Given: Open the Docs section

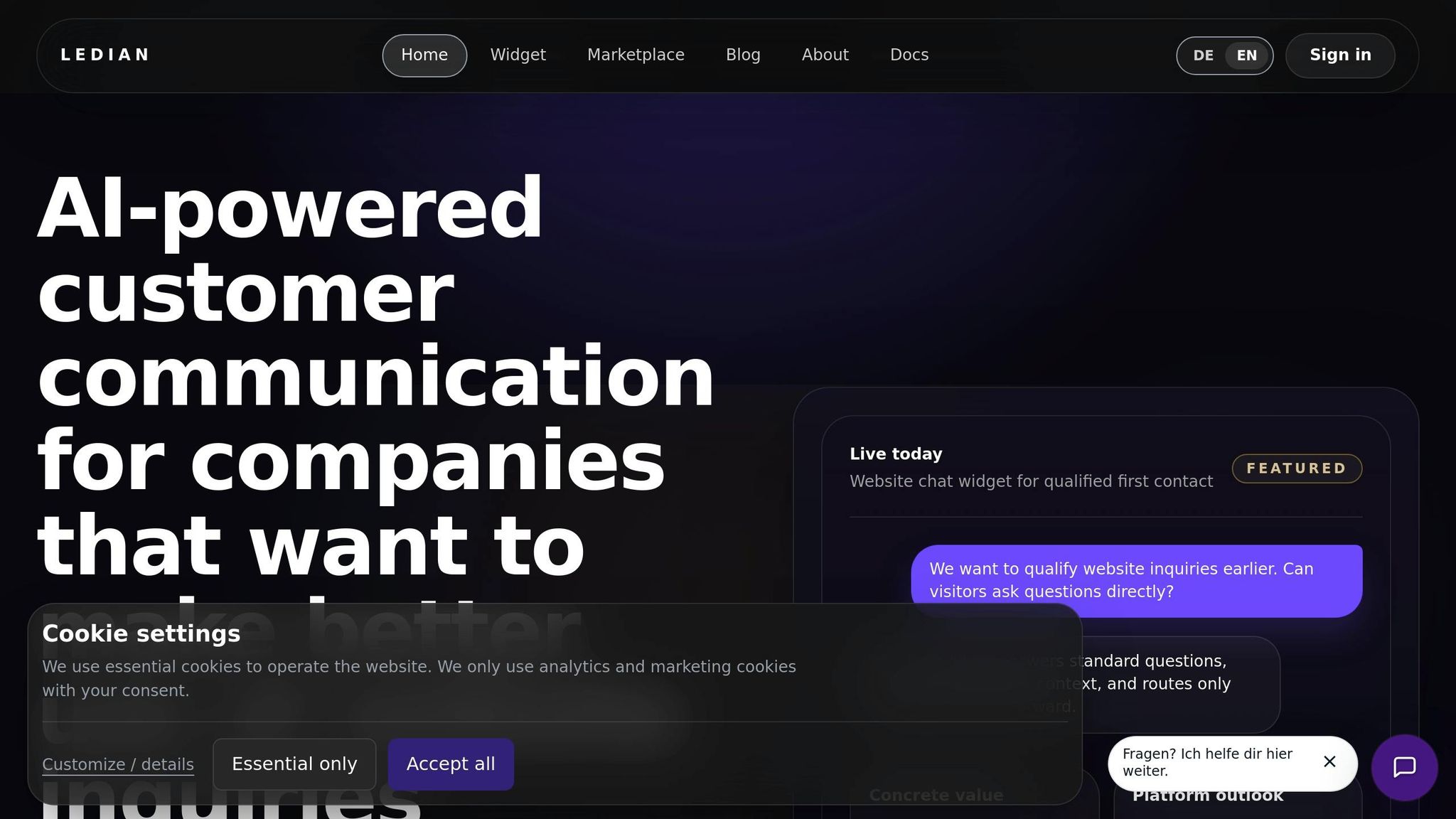Looking at the screenshot, I should click(909, 55).
